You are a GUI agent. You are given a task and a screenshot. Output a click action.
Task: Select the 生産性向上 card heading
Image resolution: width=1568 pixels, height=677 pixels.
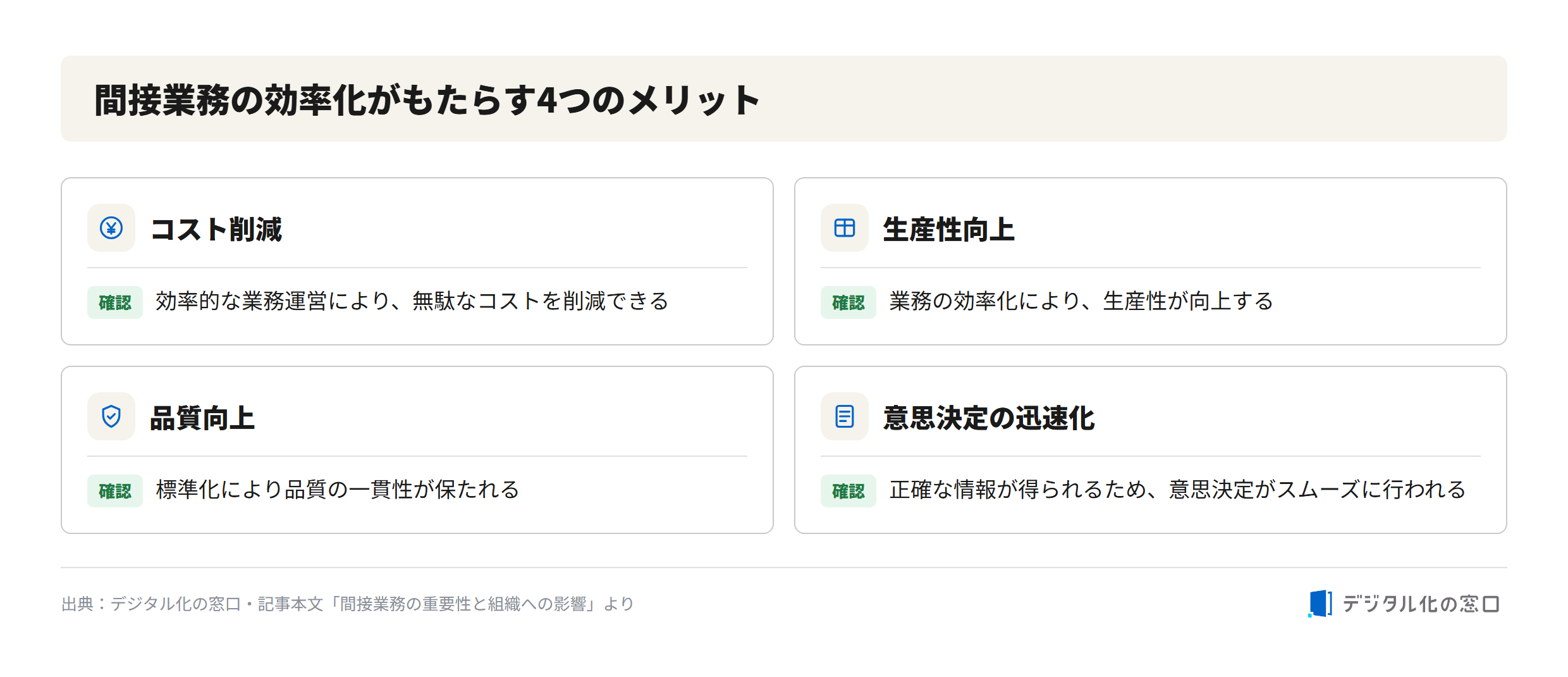tap(949, 229)
